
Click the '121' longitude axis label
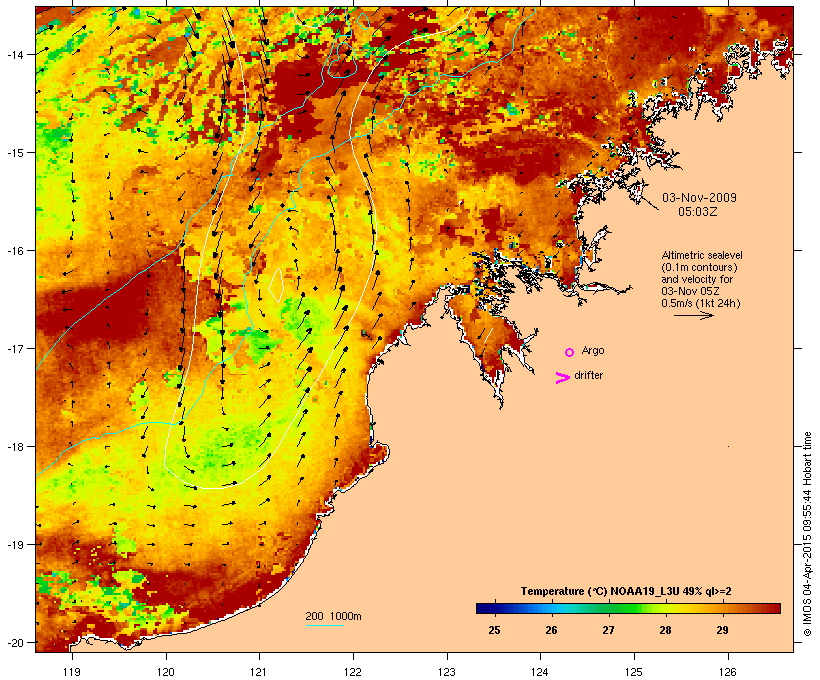259,672
